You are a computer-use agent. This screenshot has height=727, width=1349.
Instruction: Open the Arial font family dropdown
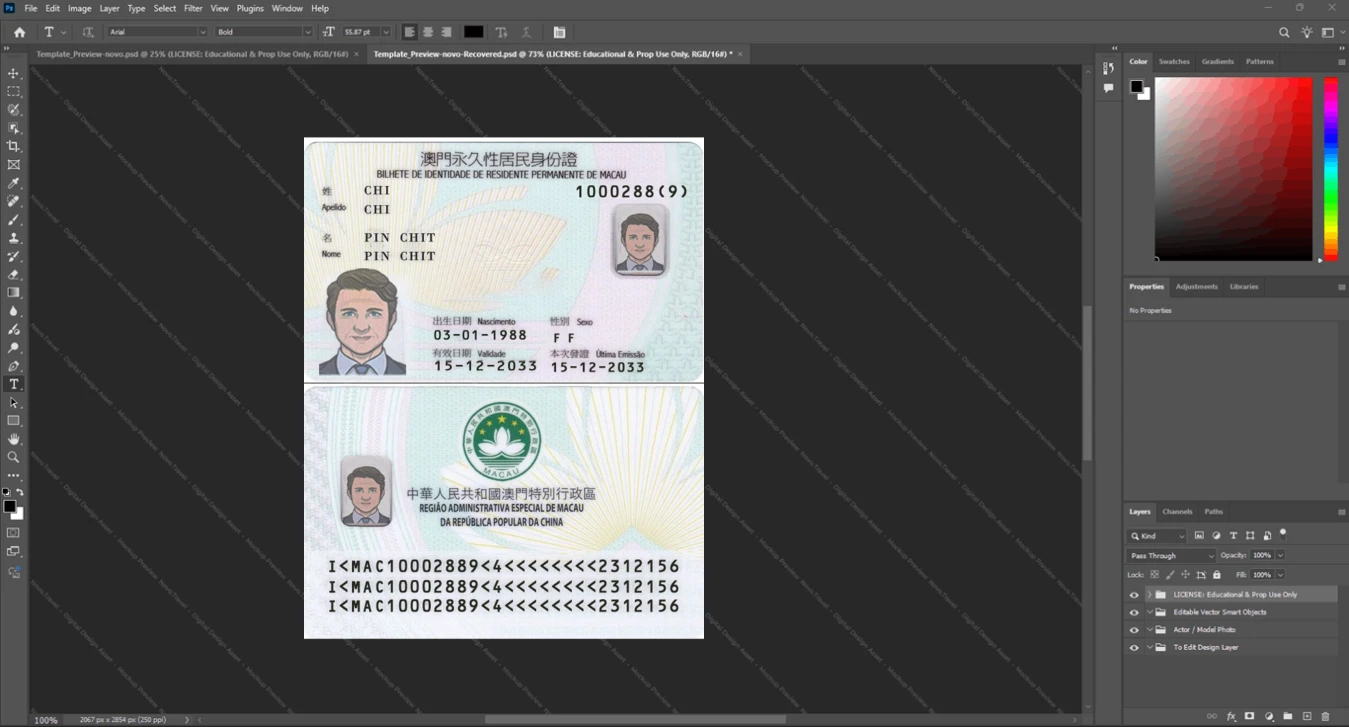pos(157,32)
